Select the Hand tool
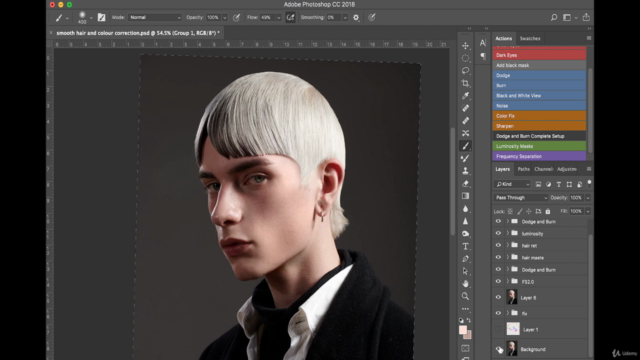The height and width of the screenshot is (360, 640). click(x=465, y=284)
